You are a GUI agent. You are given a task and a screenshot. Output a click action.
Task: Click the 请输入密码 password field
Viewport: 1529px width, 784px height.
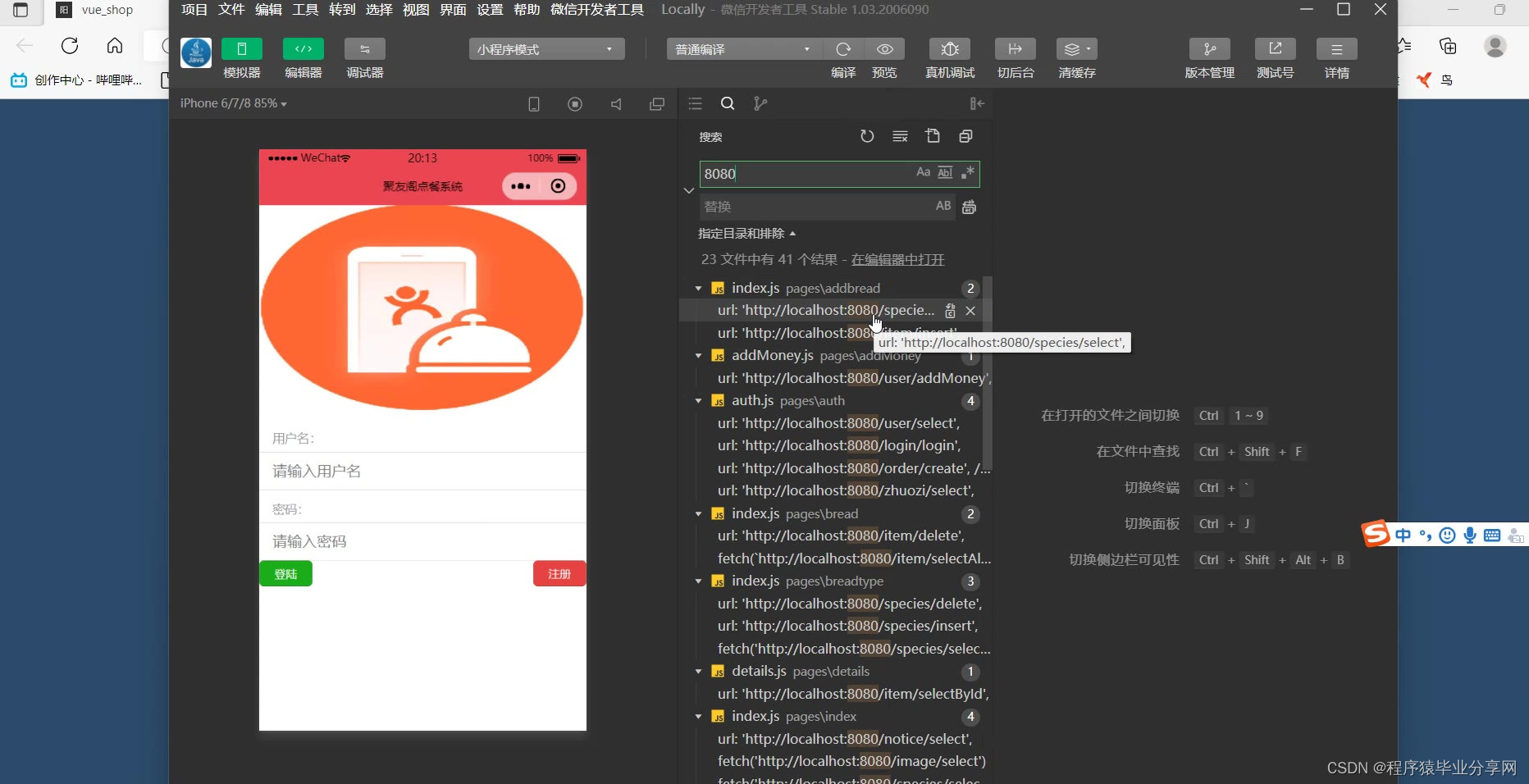[x=422, y=541]
